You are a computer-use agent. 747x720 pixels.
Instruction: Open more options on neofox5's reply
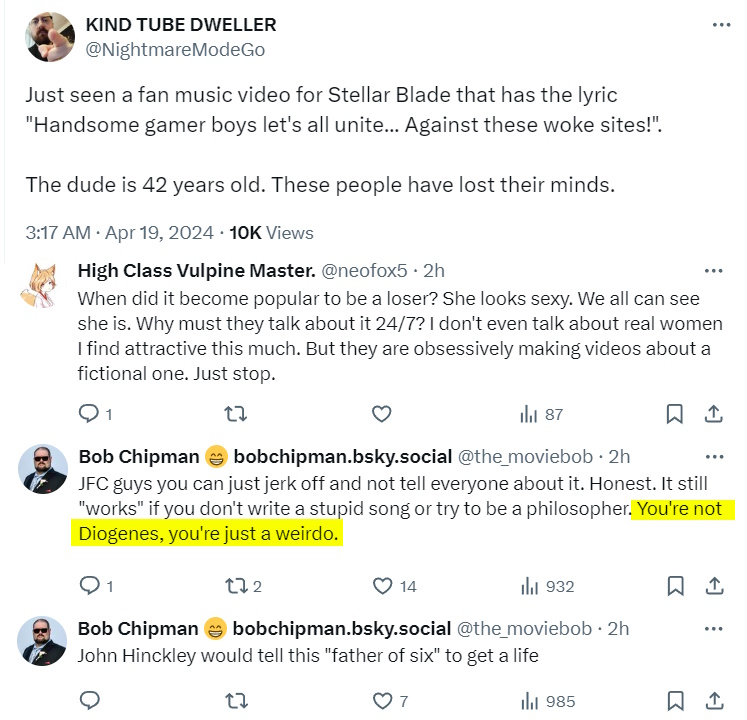pyautogui.click(x=714, y=271)
